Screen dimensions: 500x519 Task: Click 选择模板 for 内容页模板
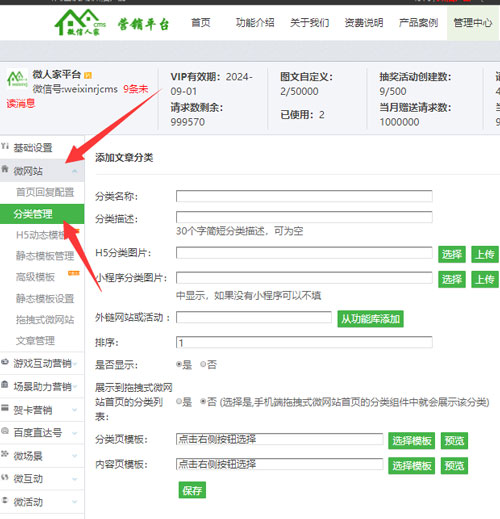pyautogui.click(x=411, y=465)
